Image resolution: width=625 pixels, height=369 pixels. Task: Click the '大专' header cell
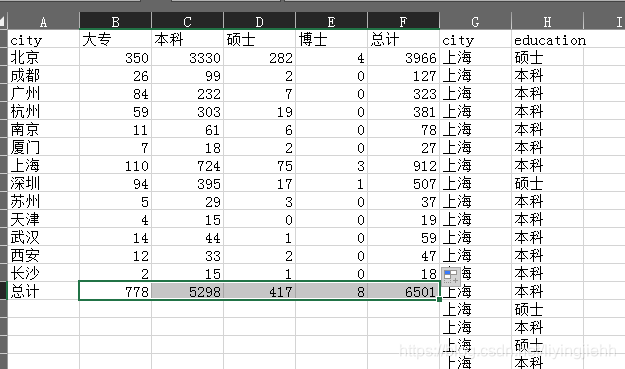point(116,39)
